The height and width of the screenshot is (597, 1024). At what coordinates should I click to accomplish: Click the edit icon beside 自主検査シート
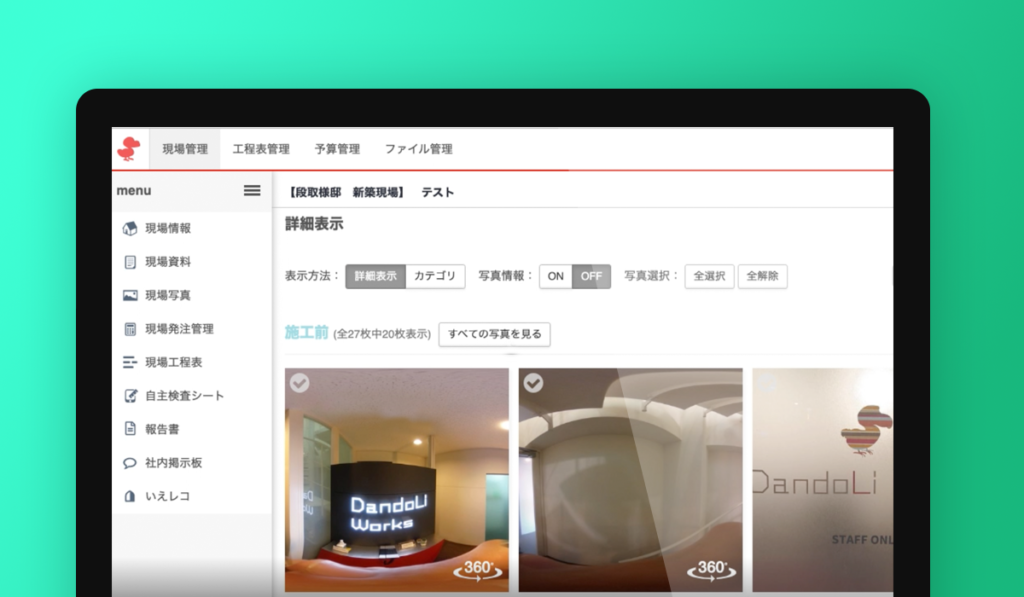coord(130,396)
